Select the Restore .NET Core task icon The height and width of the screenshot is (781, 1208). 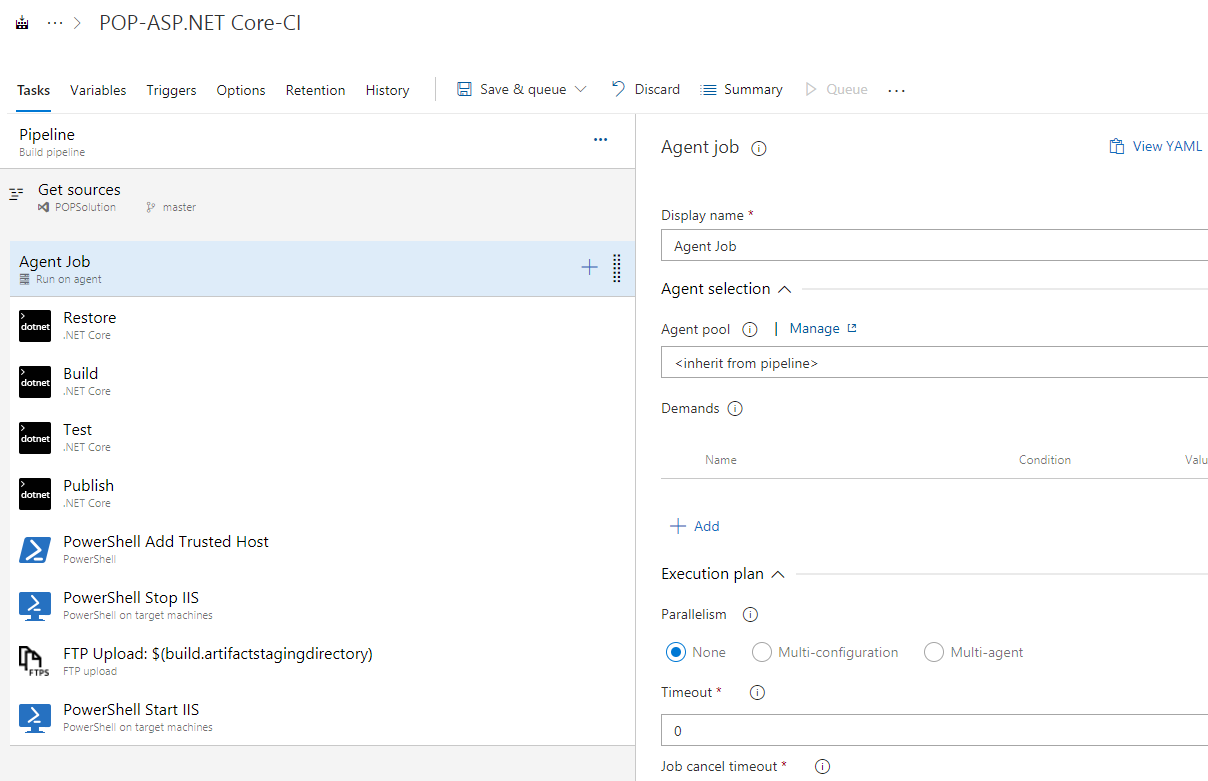tap(34, 325)
